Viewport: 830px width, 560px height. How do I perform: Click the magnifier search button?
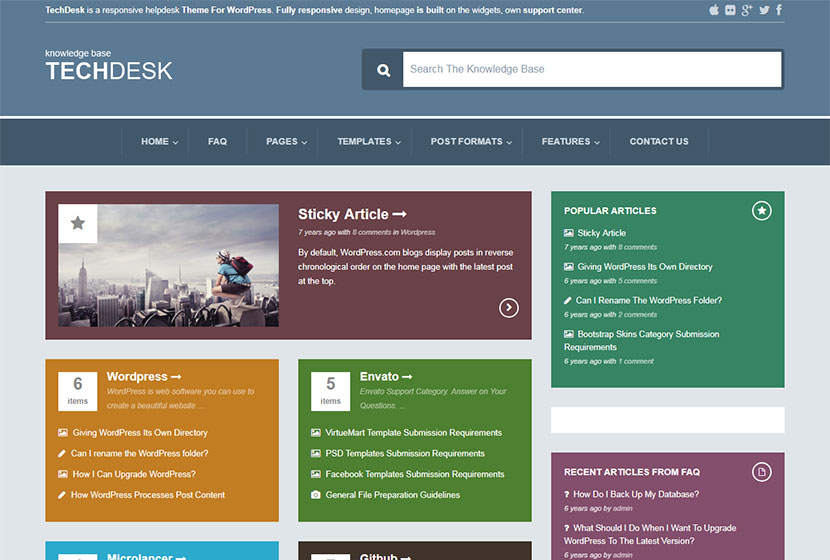[383, 70]
